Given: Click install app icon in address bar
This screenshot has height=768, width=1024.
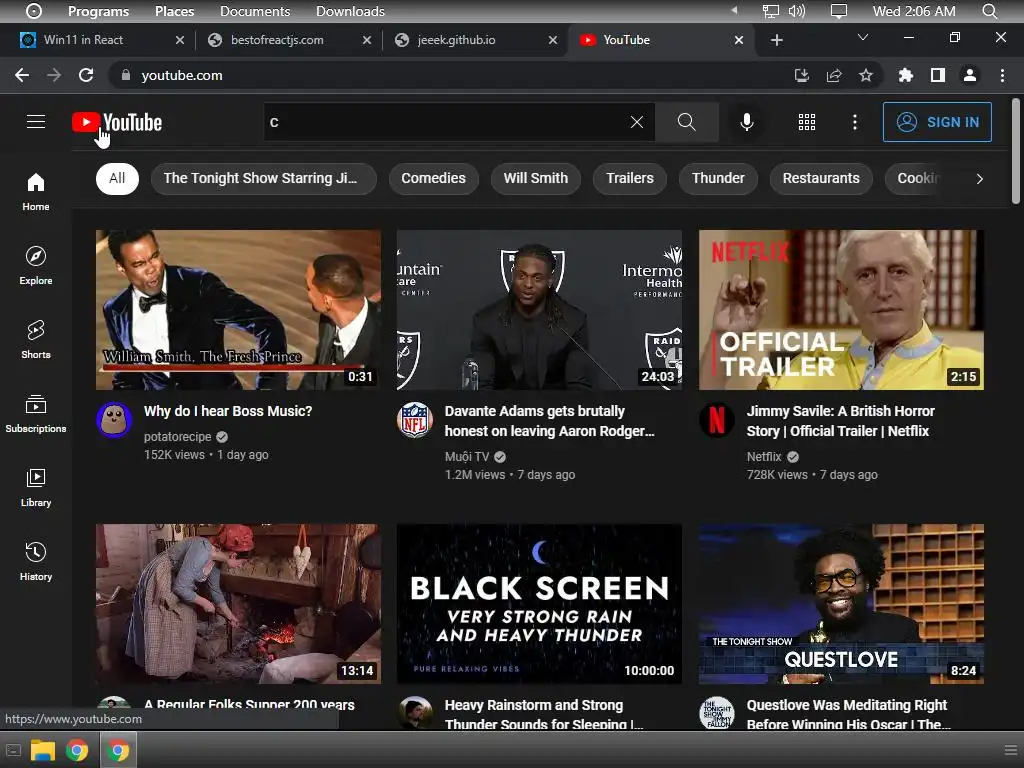Looking at the screenshot, I should pyautogui.click(x=802, y=76).
